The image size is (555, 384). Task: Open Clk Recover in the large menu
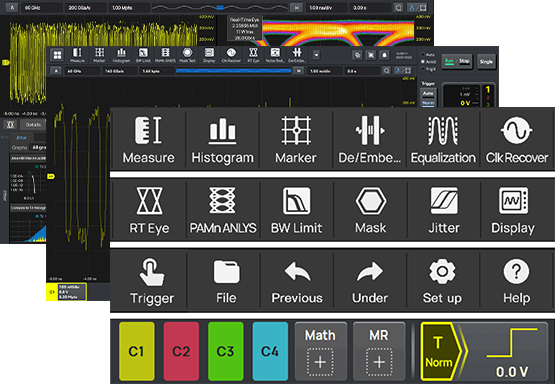[x=516, y=140]
